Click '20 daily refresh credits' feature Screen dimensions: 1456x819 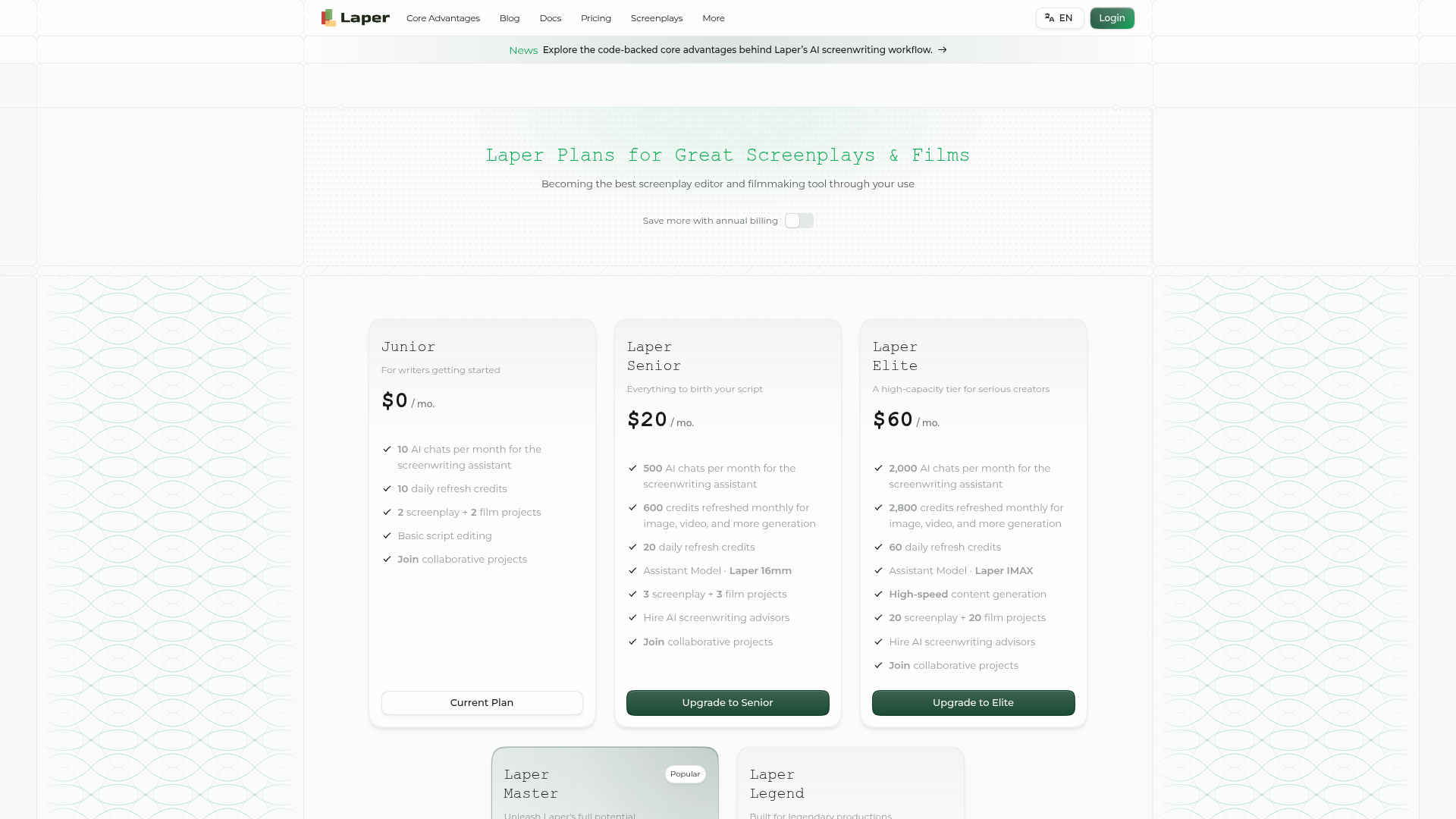point(699,548)
